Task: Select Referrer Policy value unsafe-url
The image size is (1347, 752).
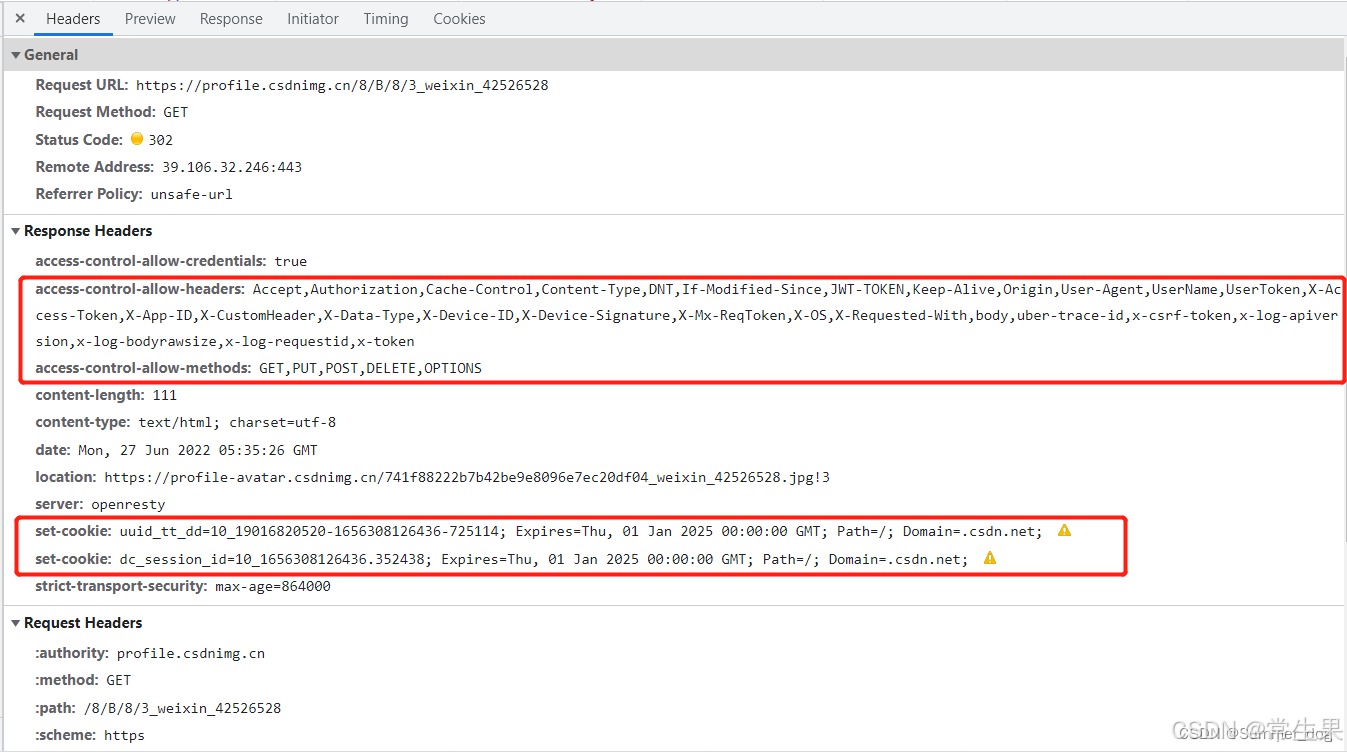Action: point(191,194)
